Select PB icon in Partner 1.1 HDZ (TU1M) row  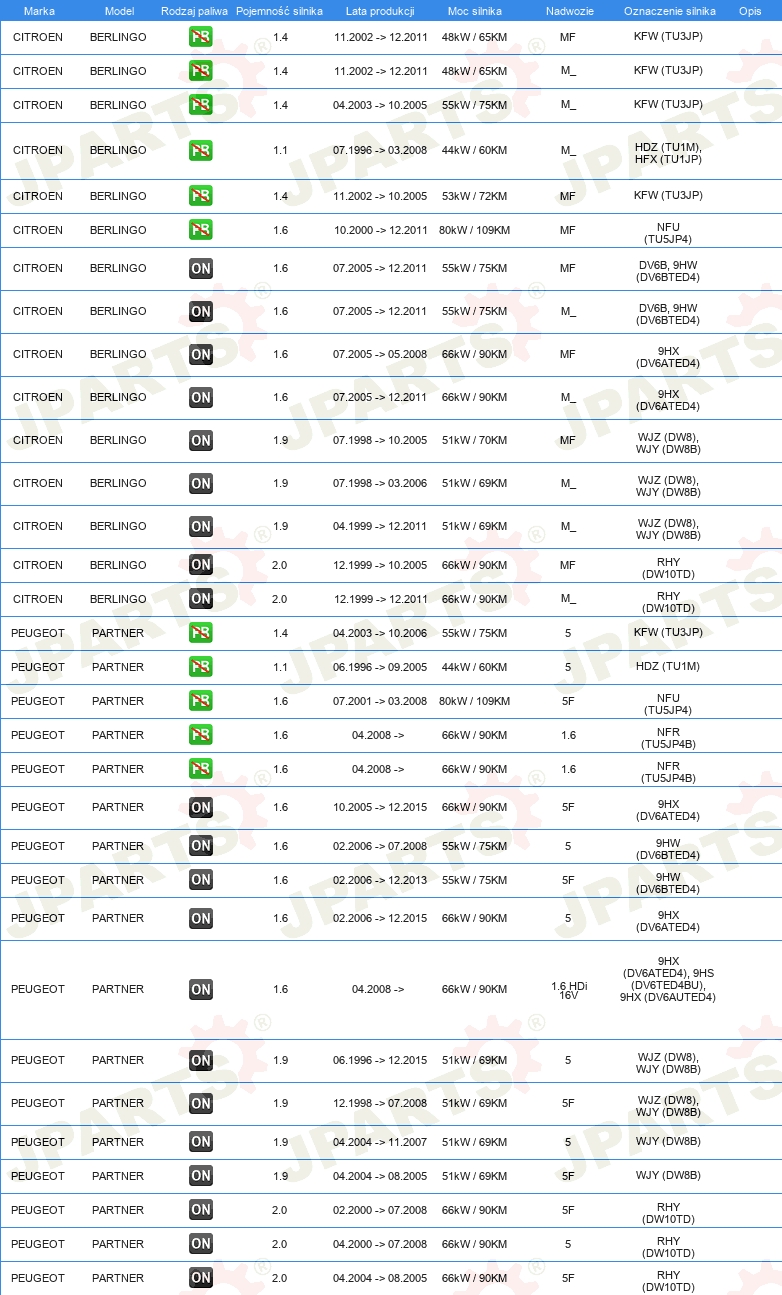click(201, 667)
